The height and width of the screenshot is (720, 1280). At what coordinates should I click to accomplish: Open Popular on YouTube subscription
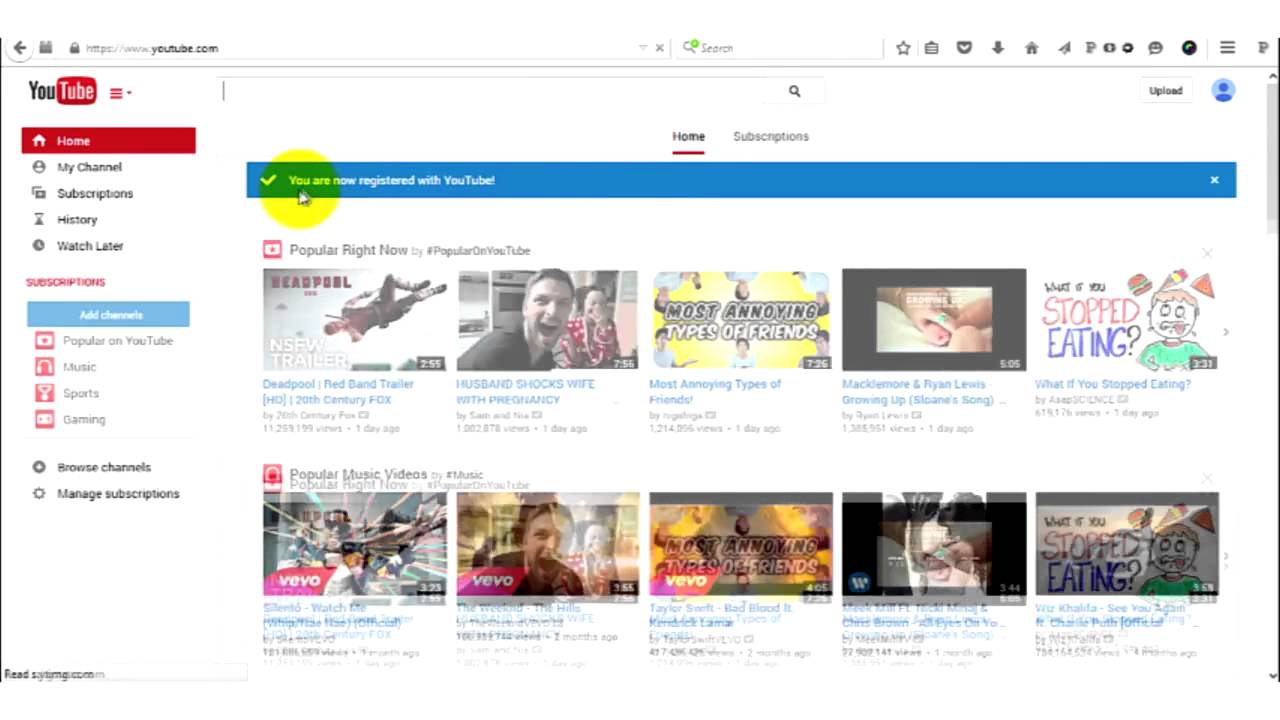tap(118, 341)
